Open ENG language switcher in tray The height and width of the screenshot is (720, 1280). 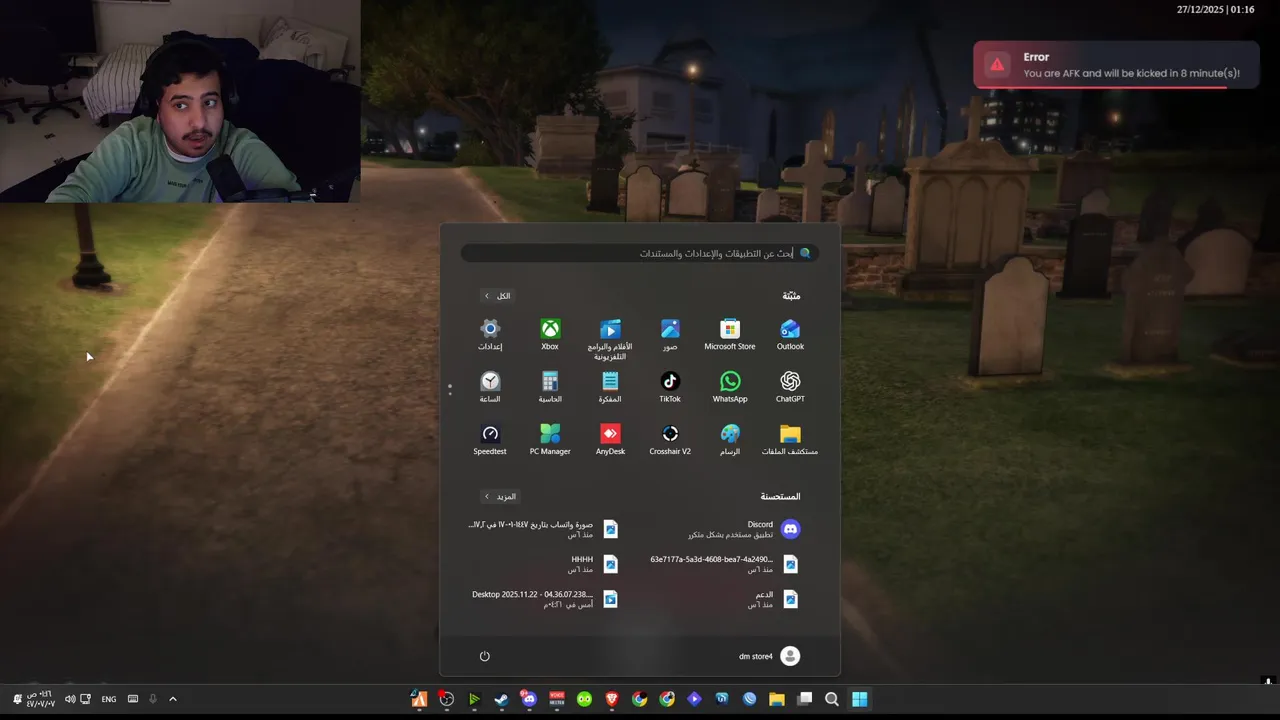click(x=109, y=699)
